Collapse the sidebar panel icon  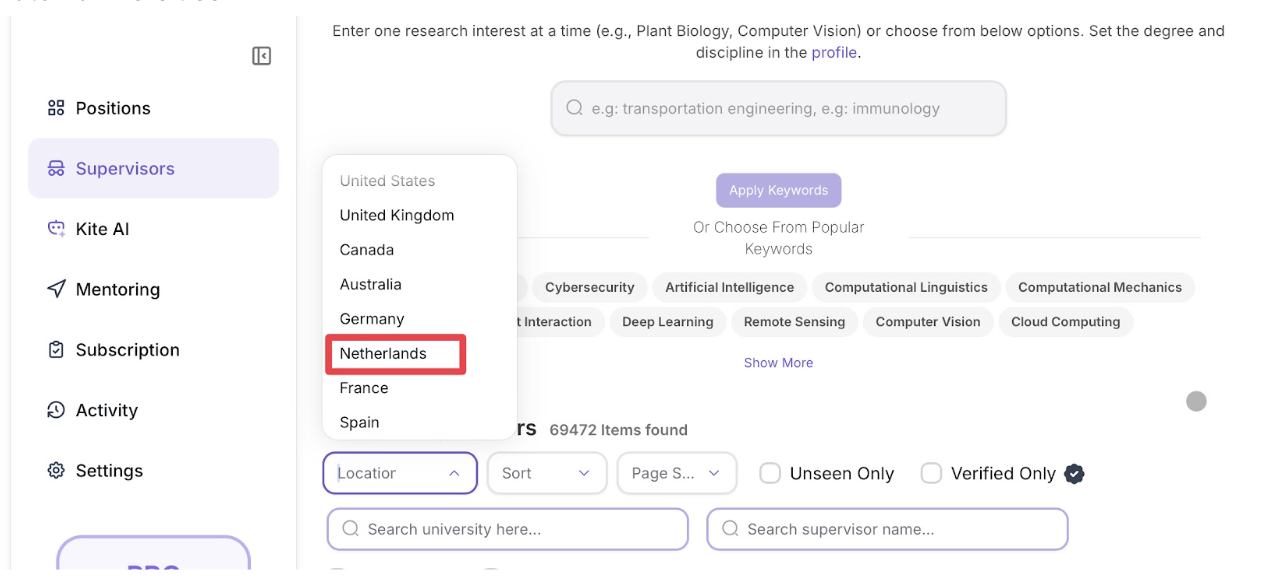coord(261,56)
